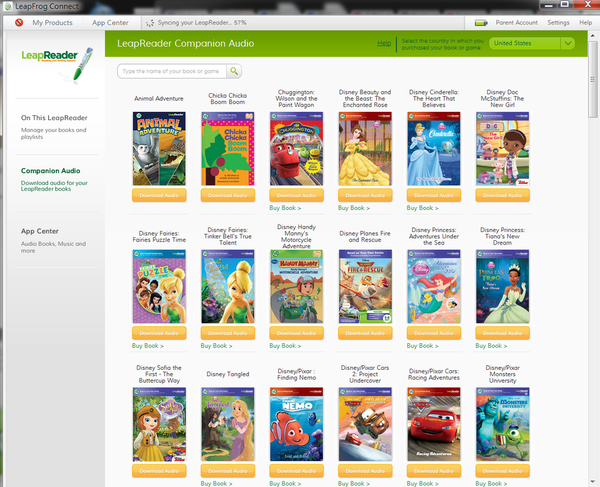600x487 pixels.
Task: Open the Animal Adventure book cover
Action: coord(159,148)
